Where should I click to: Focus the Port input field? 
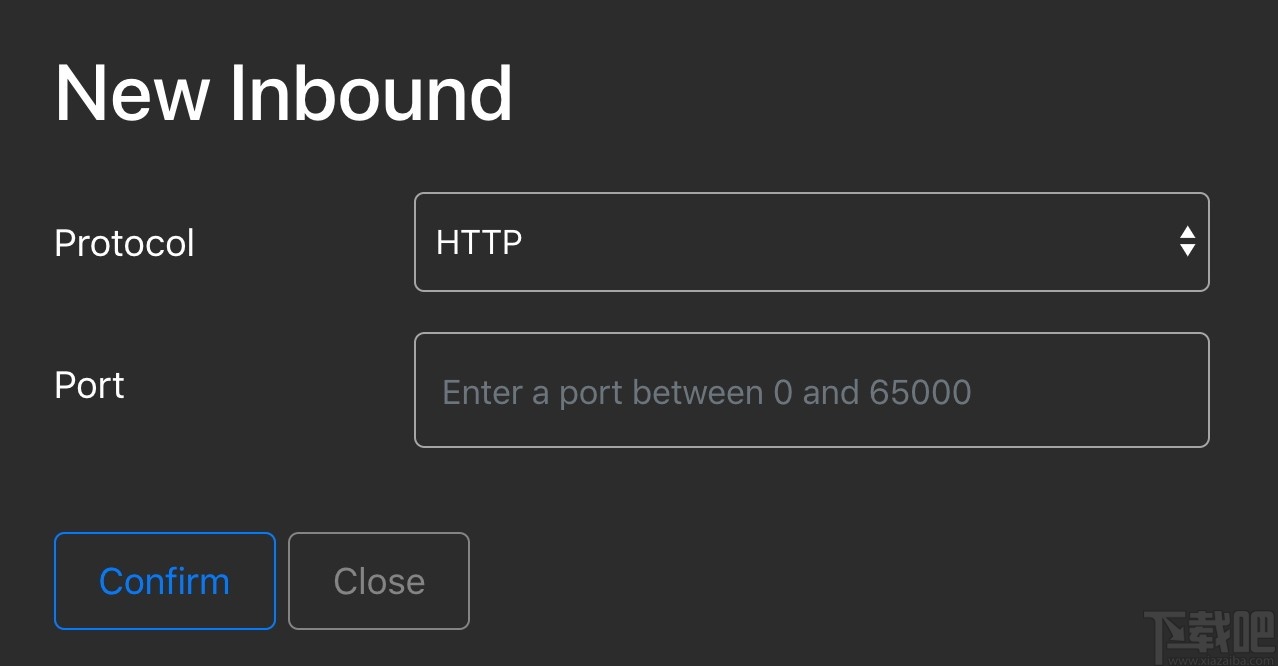(x=810, y=390)
